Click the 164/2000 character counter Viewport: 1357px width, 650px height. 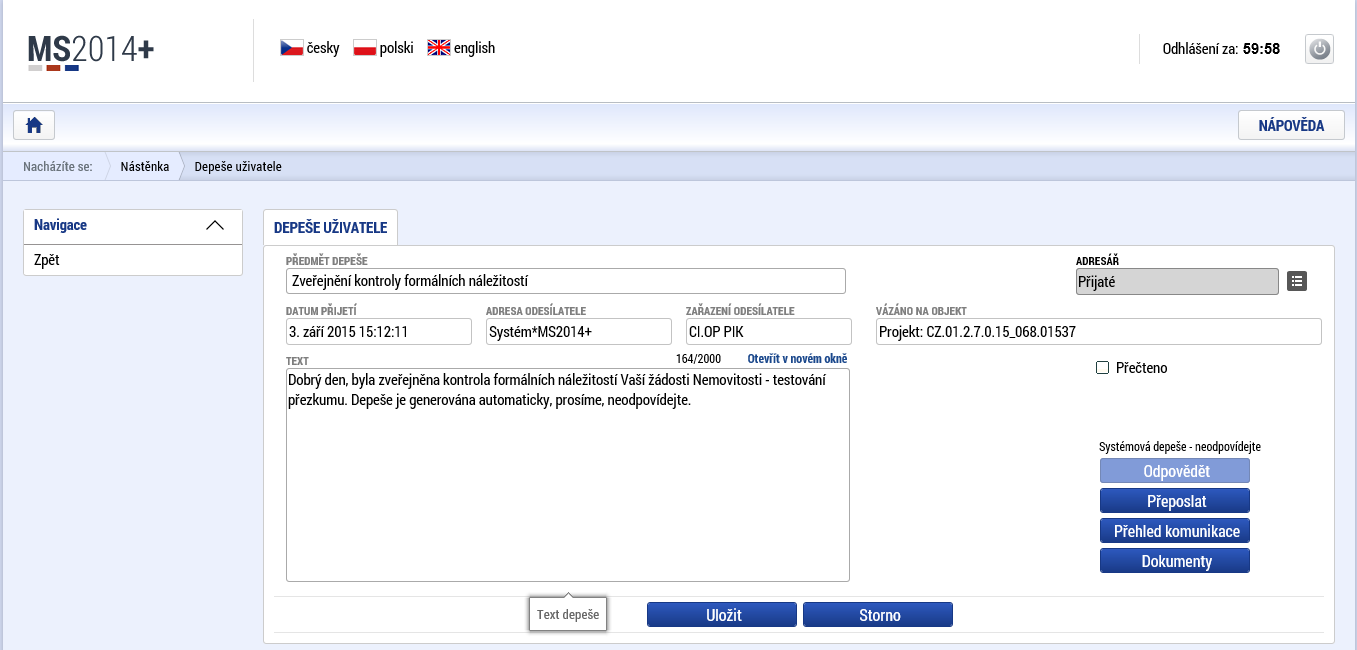[x=698, y=359]
